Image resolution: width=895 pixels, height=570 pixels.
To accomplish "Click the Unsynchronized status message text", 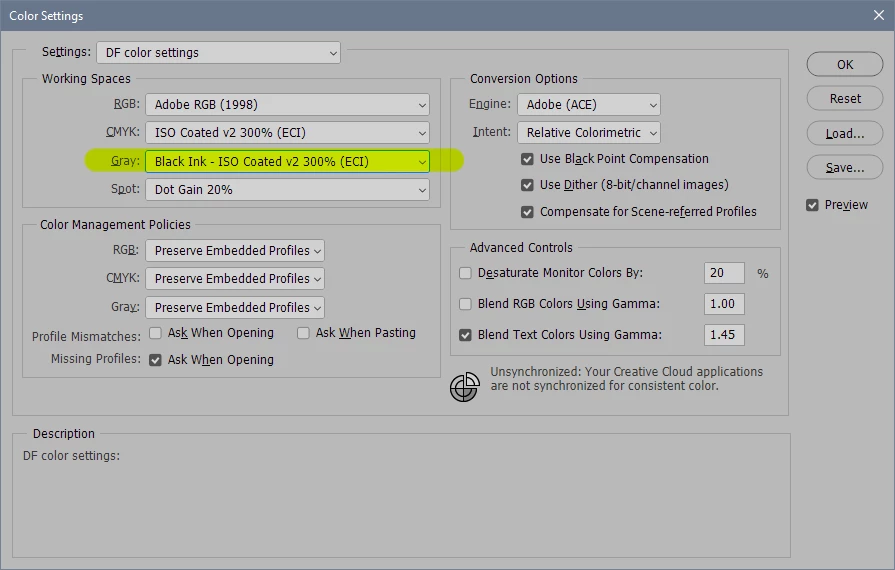I will tap(626, 379).
